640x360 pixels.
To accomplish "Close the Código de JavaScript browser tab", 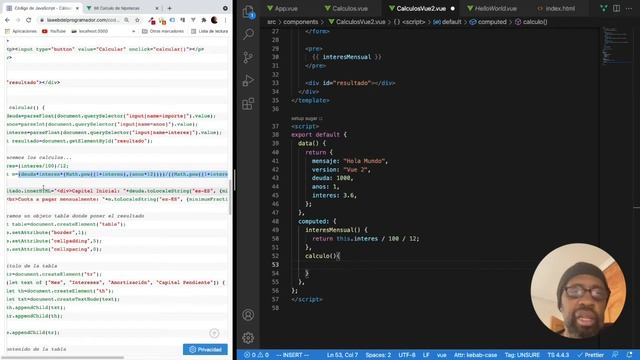I will click(77, 8).
